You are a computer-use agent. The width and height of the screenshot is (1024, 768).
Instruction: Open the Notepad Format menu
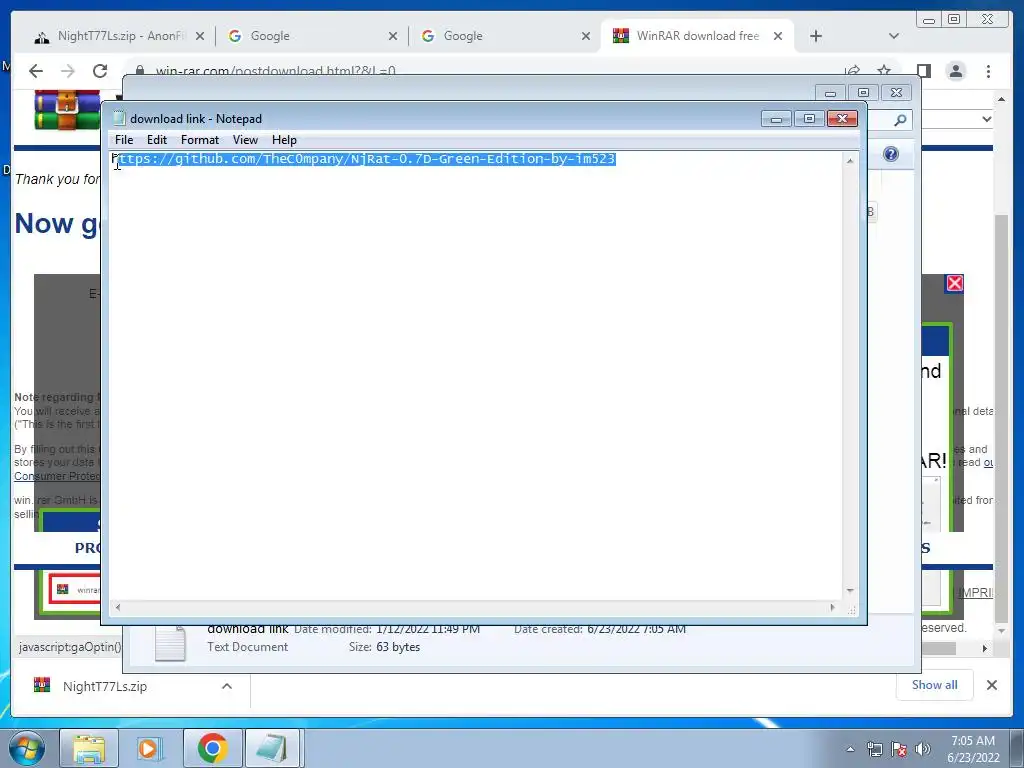[x=200, y=140]
